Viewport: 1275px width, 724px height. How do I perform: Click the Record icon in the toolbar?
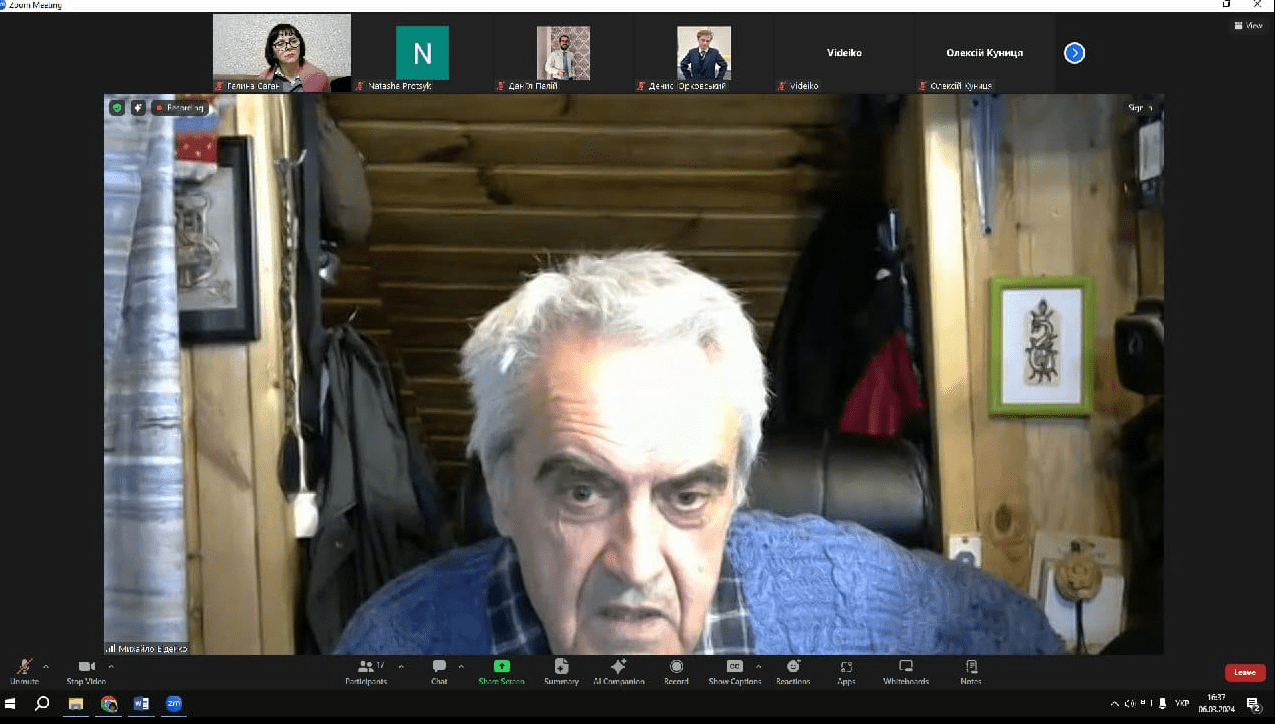[x=676, y=668]
